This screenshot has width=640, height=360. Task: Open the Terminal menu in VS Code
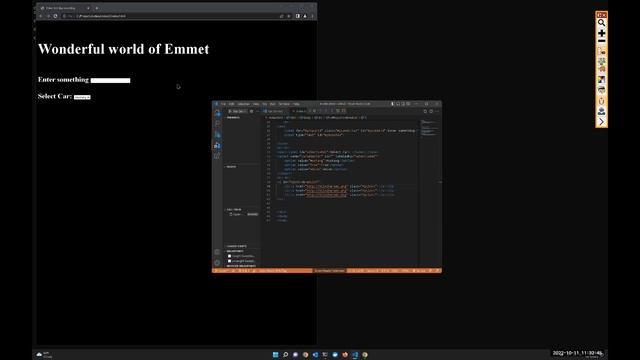pos(284,104)
